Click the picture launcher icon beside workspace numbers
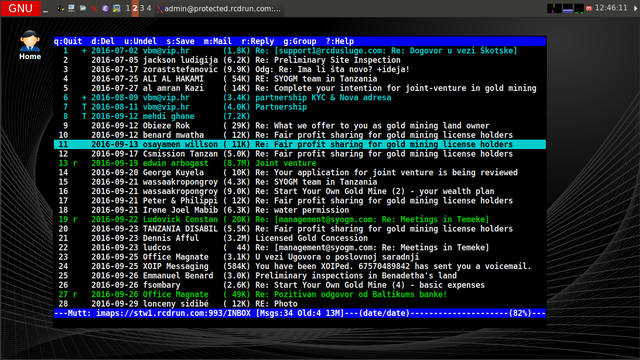Screen dimensions: 640x360 point(117,8)
